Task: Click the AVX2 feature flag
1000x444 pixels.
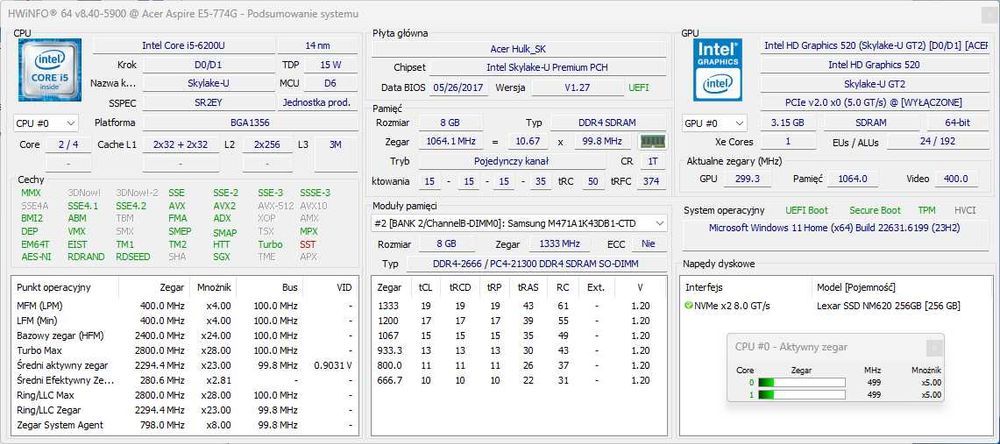Action: pos(224,206)
